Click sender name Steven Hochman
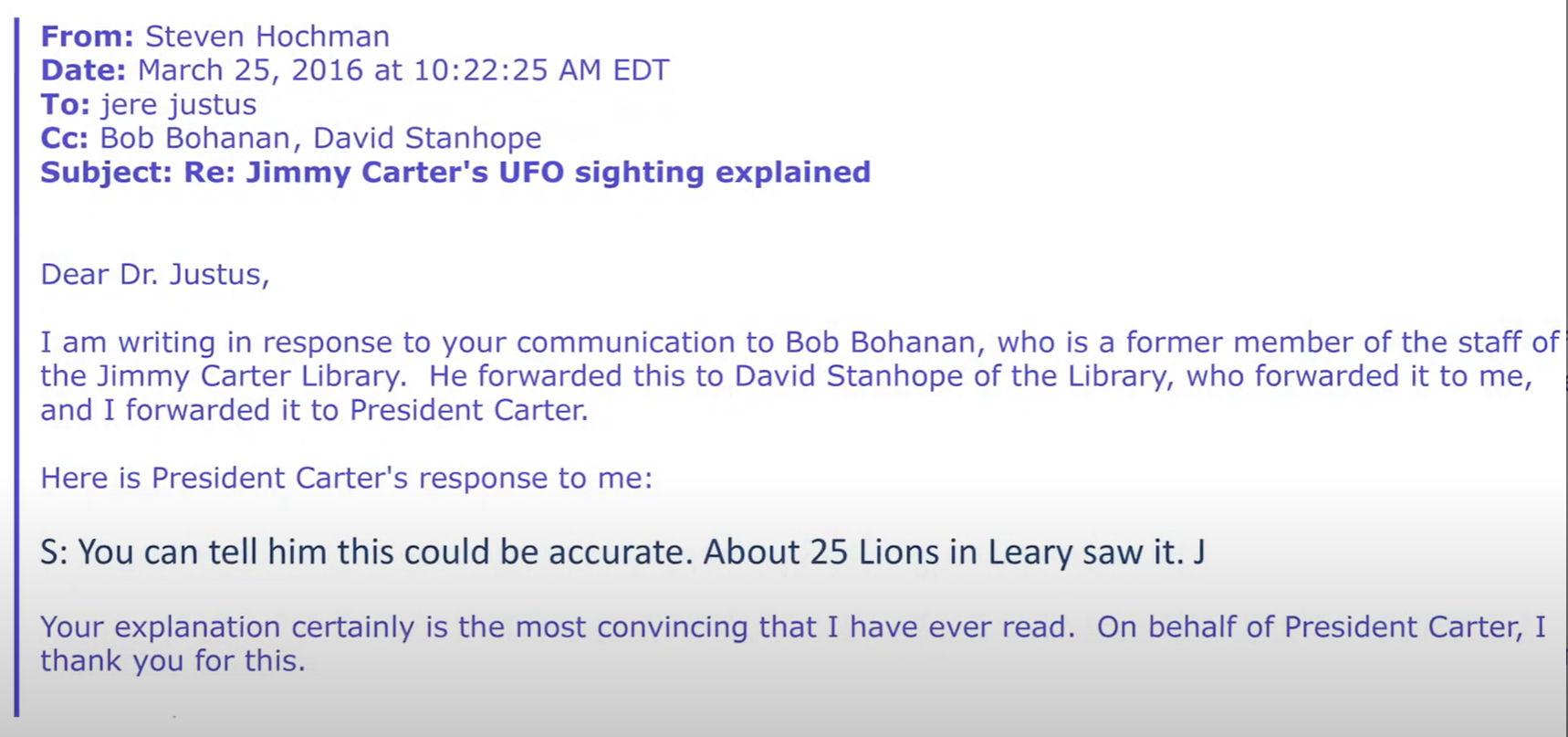The width and height of the screenshot is (1568, 737). (x=267, y=37)
